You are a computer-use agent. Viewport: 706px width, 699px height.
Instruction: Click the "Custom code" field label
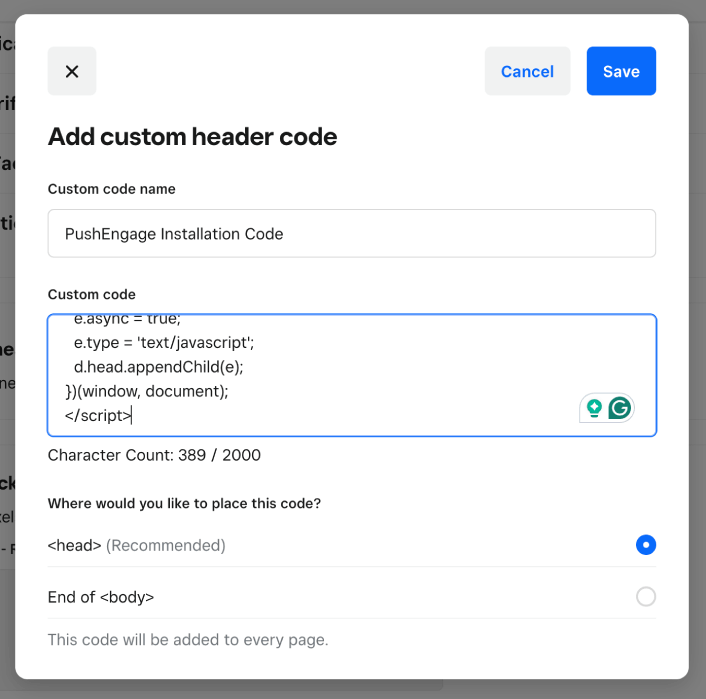92,295
